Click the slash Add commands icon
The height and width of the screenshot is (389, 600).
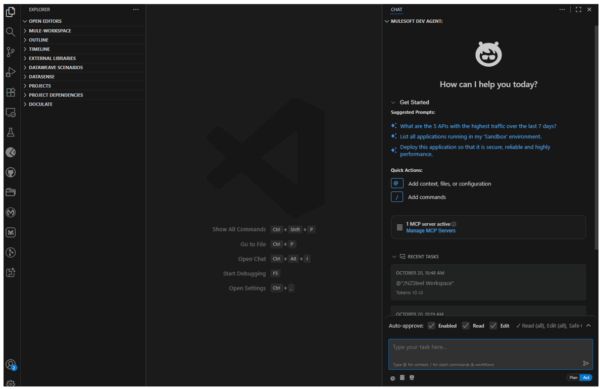(397, 197)
